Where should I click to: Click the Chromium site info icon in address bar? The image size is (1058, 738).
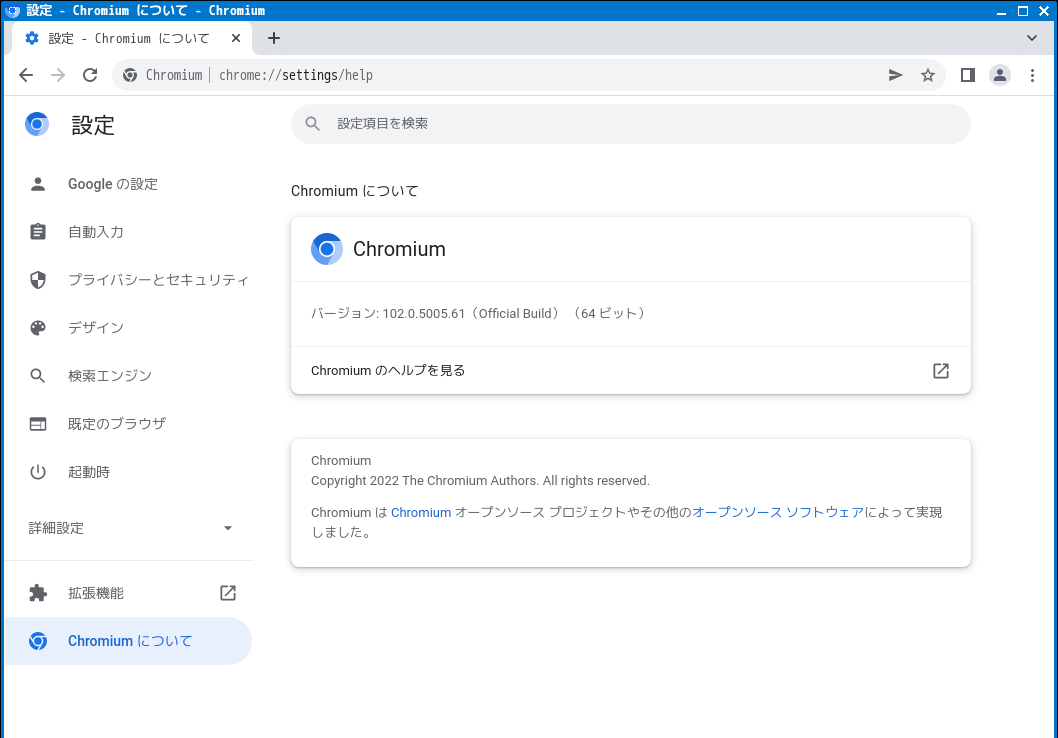pos(130,75)
